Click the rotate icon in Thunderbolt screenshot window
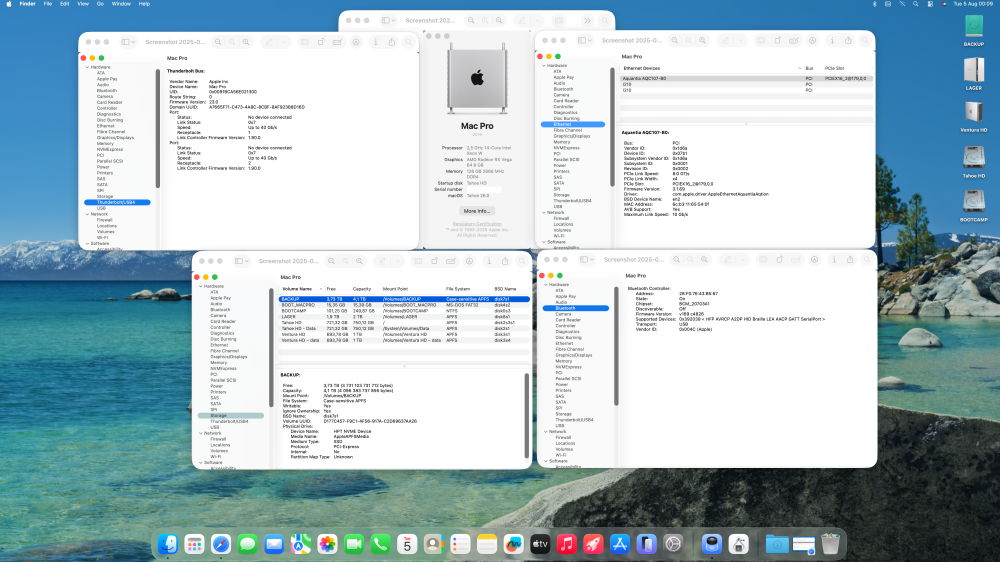 321,42
